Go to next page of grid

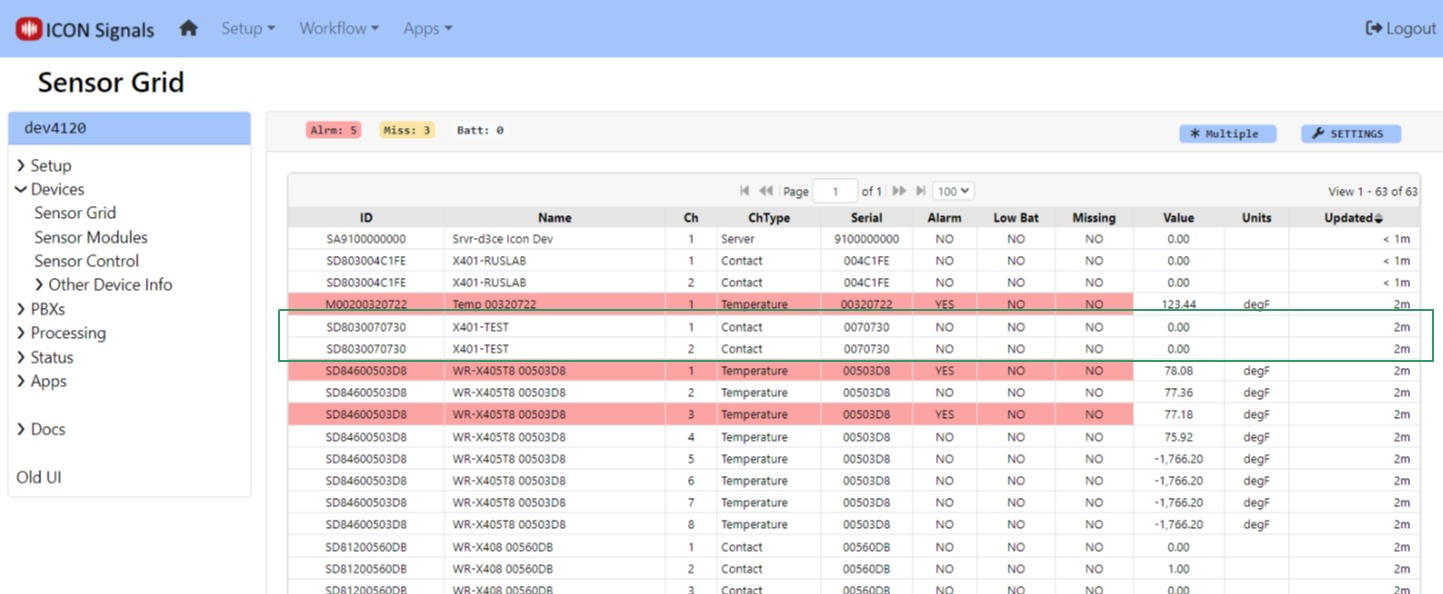pos(899,191)
